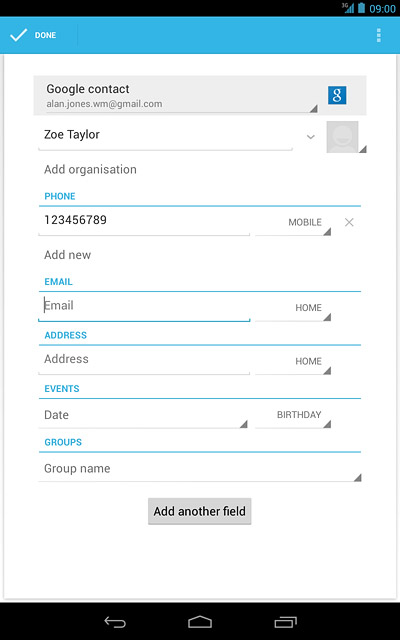The image size is (400, 640).
Task: Tap the Done checkmark icon
Action: tap(18, 35)
